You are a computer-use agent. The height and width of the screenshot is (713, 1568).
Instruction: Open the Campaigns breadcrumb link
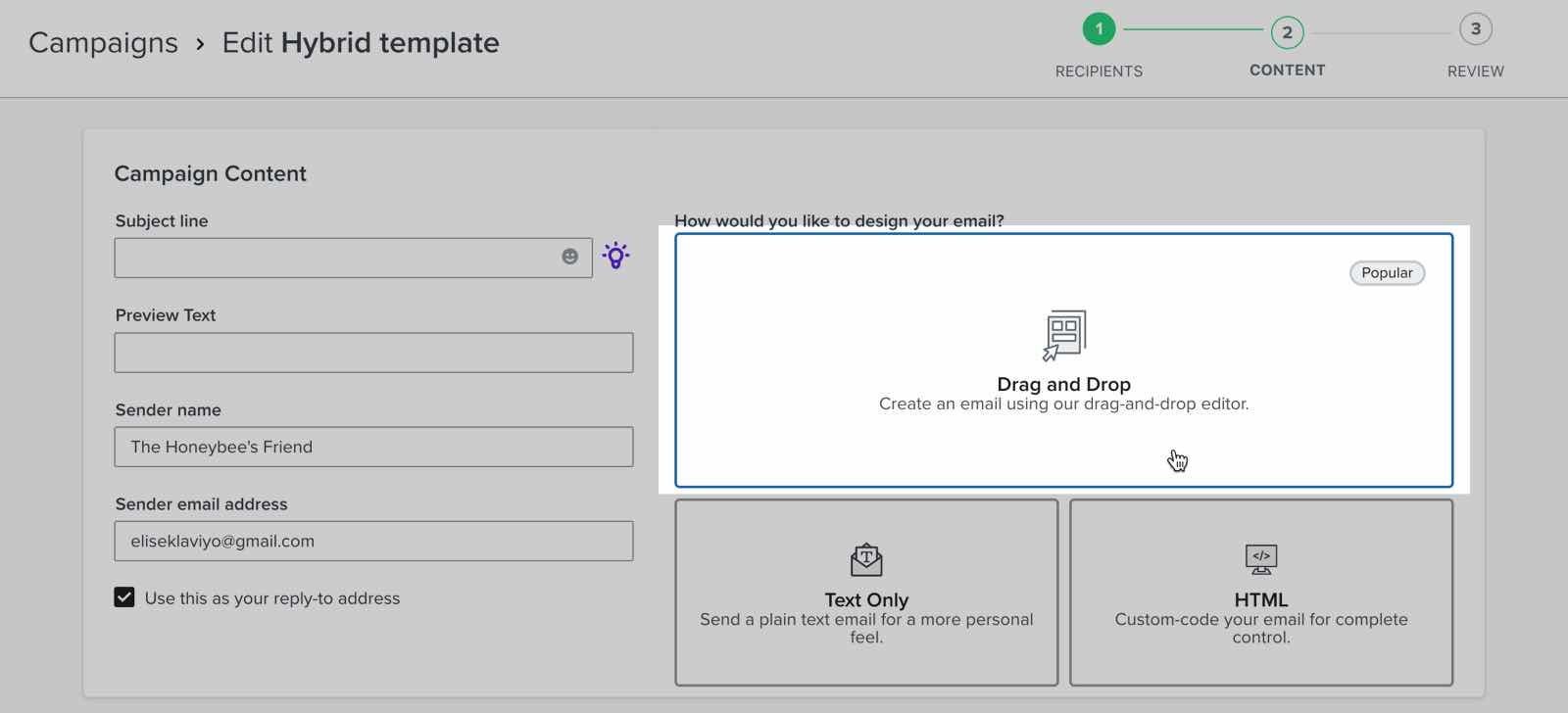coord(103,43)
